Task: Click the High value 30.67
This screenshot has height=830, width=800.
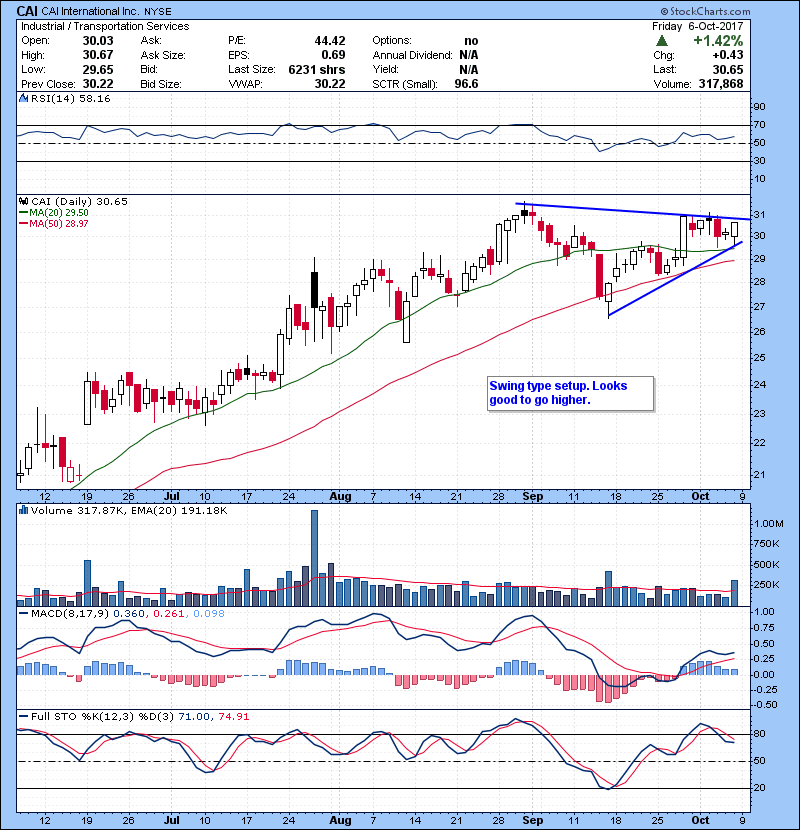Action: (98, 55)
